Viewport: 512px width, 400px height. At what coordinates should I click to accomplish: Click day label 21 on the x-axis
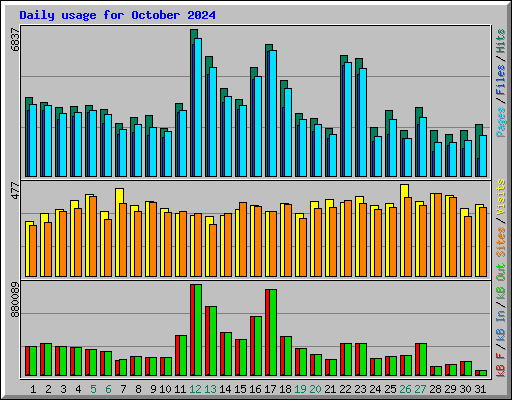pyautogui.click(x=330, y=389)
